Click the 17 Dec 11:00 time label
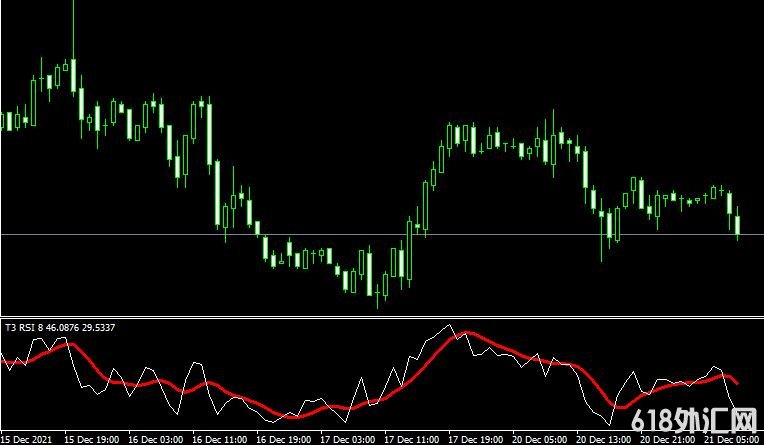The width and height of the screenshot is (764, 445). [412, 439]
